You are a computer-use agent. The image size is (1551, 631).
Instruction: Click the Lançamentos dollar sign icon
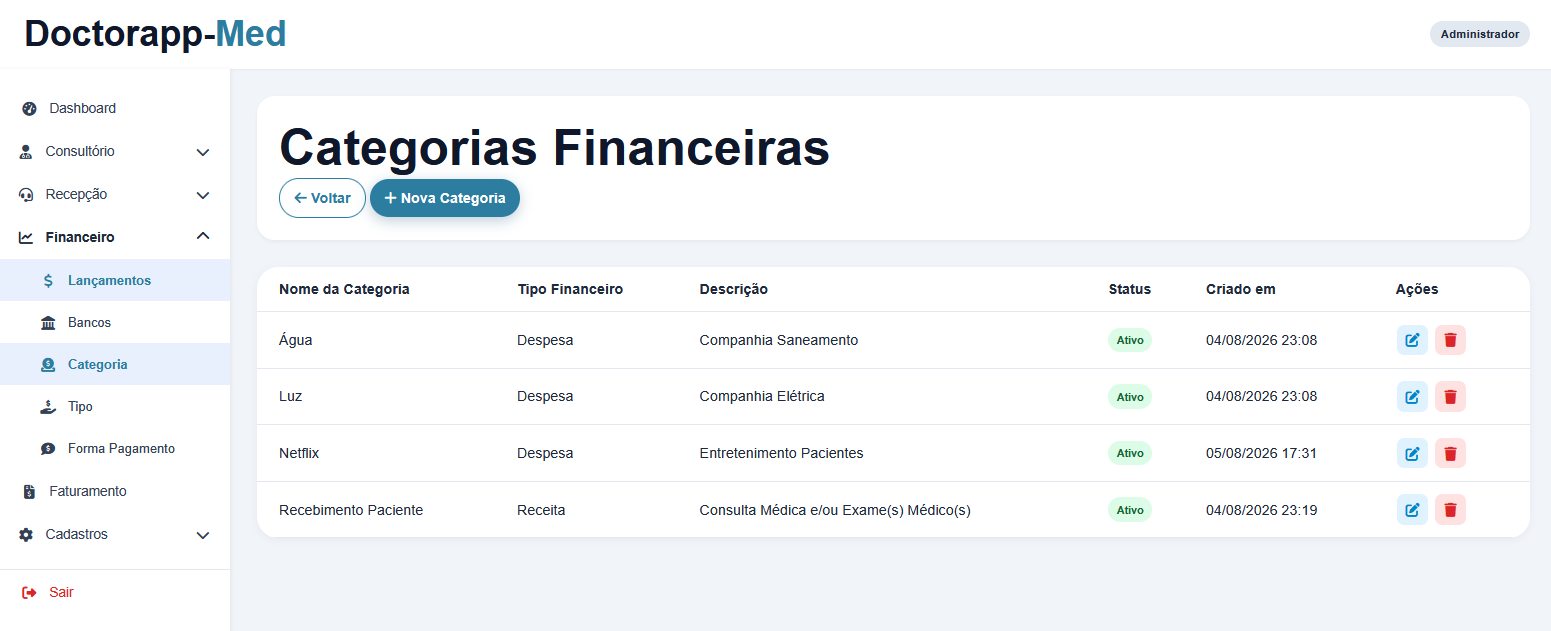pyautogui.click(x=48, y=281)
